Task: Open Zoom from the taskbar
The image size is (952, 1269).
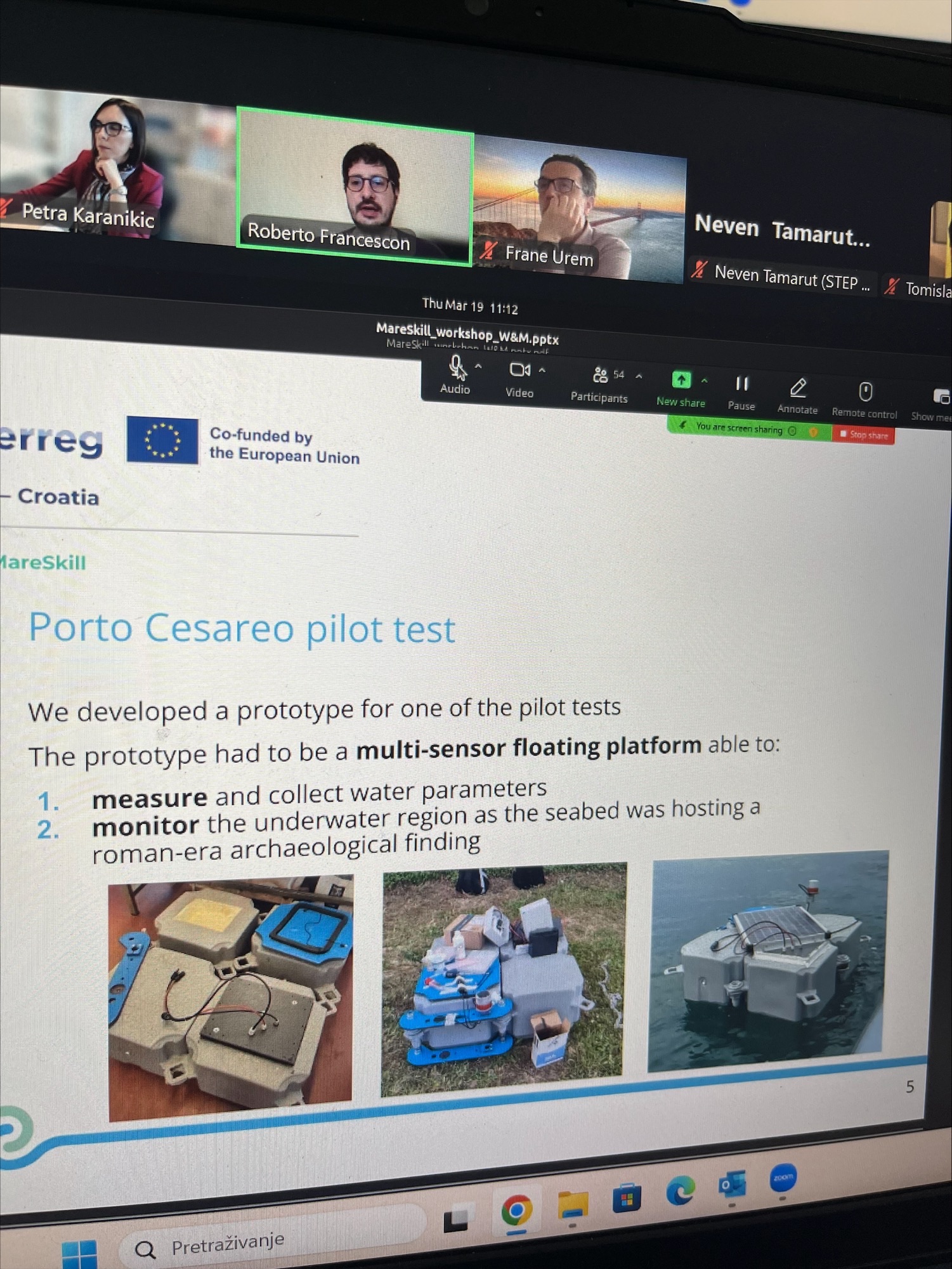Action: click(x=783, y=1178)
